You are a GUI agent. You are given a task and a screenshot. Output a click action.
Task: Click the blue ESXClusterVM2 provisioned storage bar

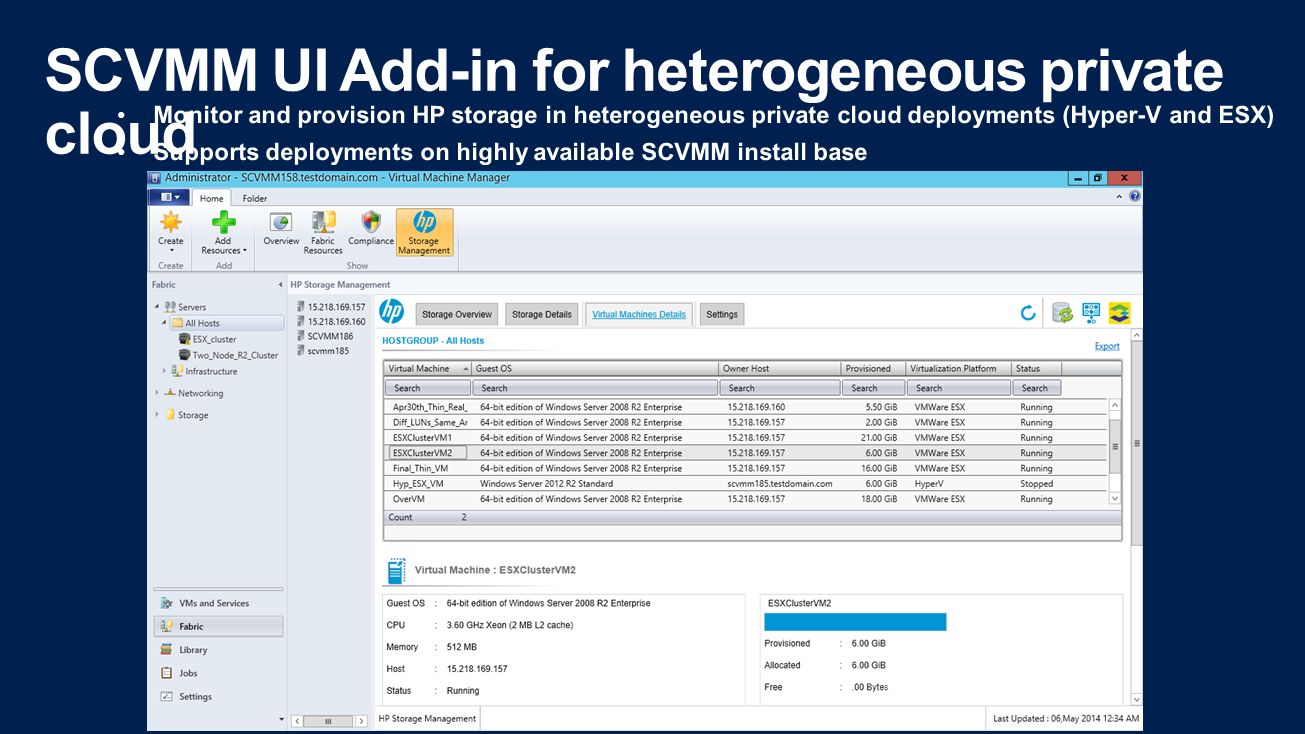pyautogui.click(x=855, y=622)
